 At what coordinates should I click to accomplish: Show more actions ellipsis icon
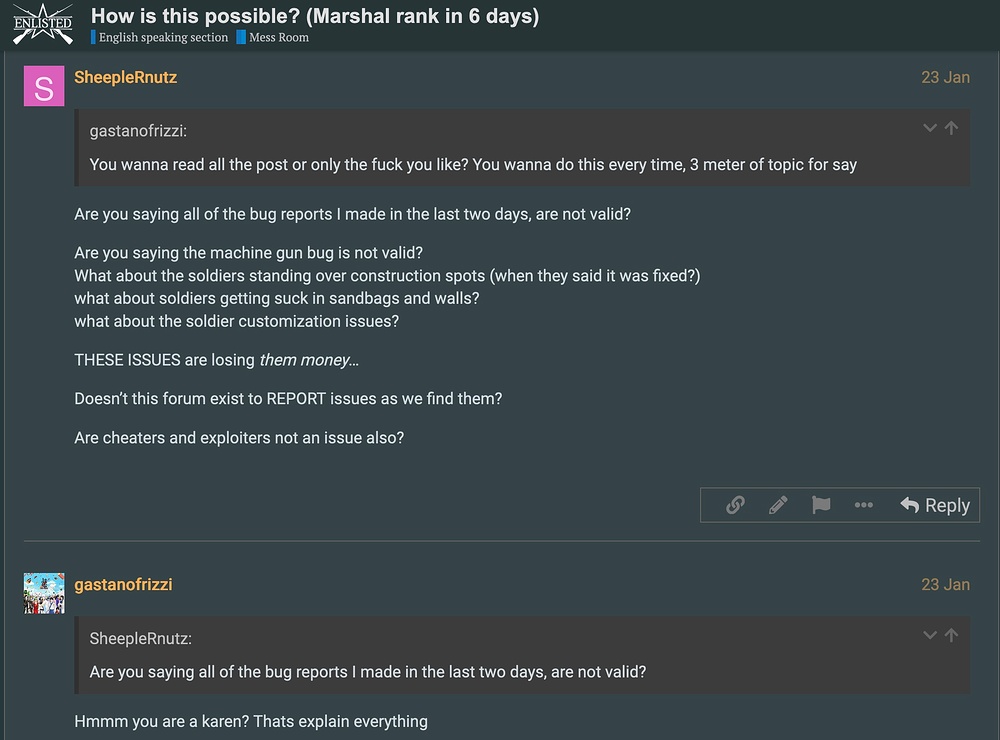click(x=864, y=505)
